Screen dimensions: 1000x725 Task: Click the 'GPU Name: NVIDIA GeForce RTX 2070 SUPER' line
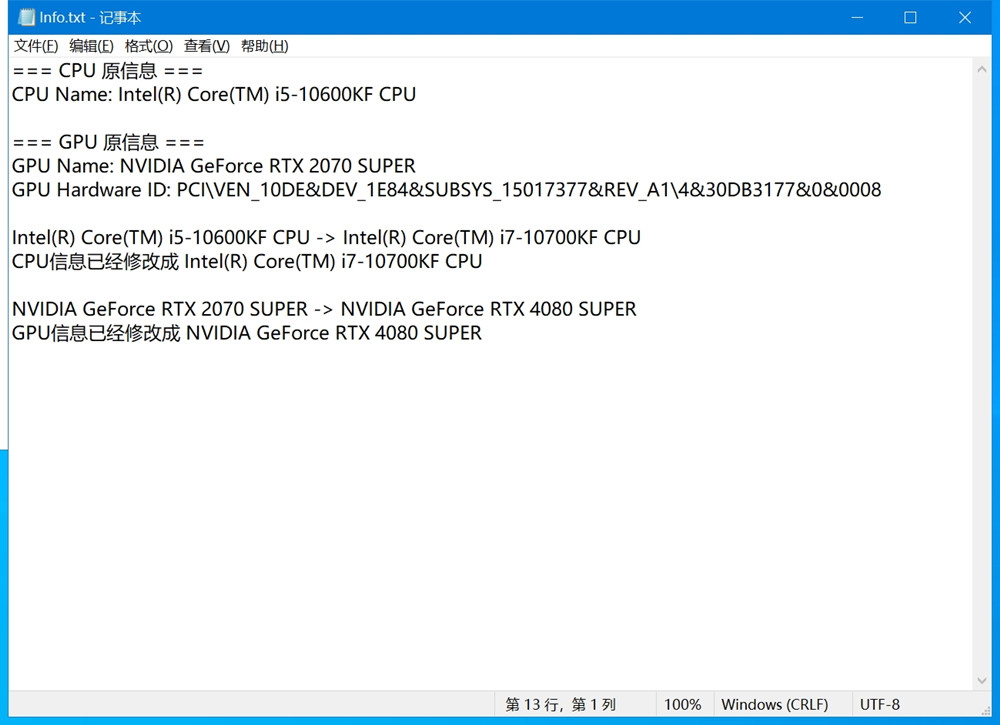(214, 166)
